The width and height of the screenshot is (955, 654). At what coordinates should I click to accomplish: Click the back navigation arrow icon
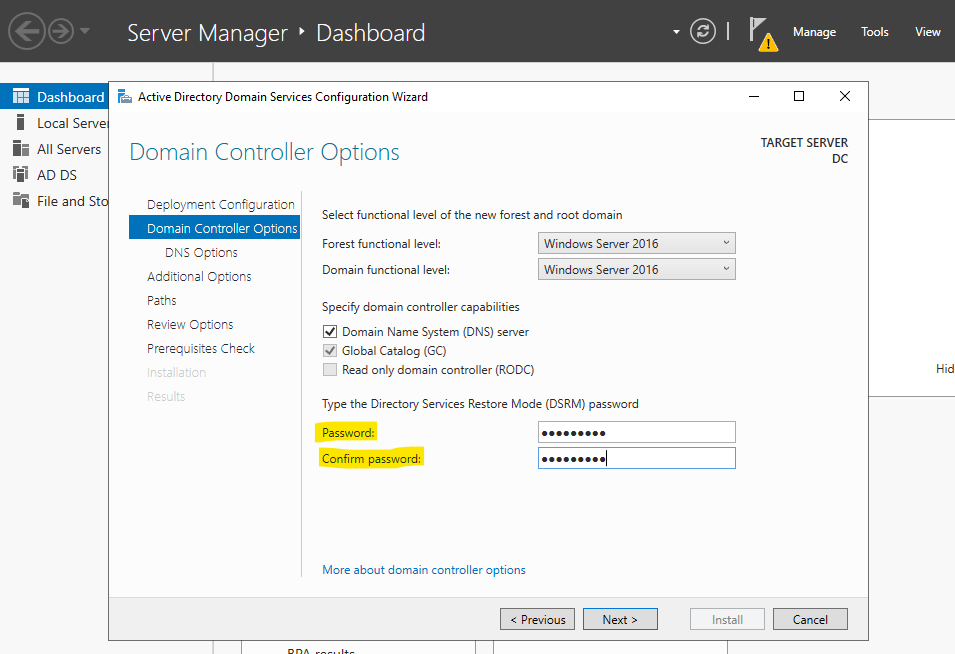27,32
